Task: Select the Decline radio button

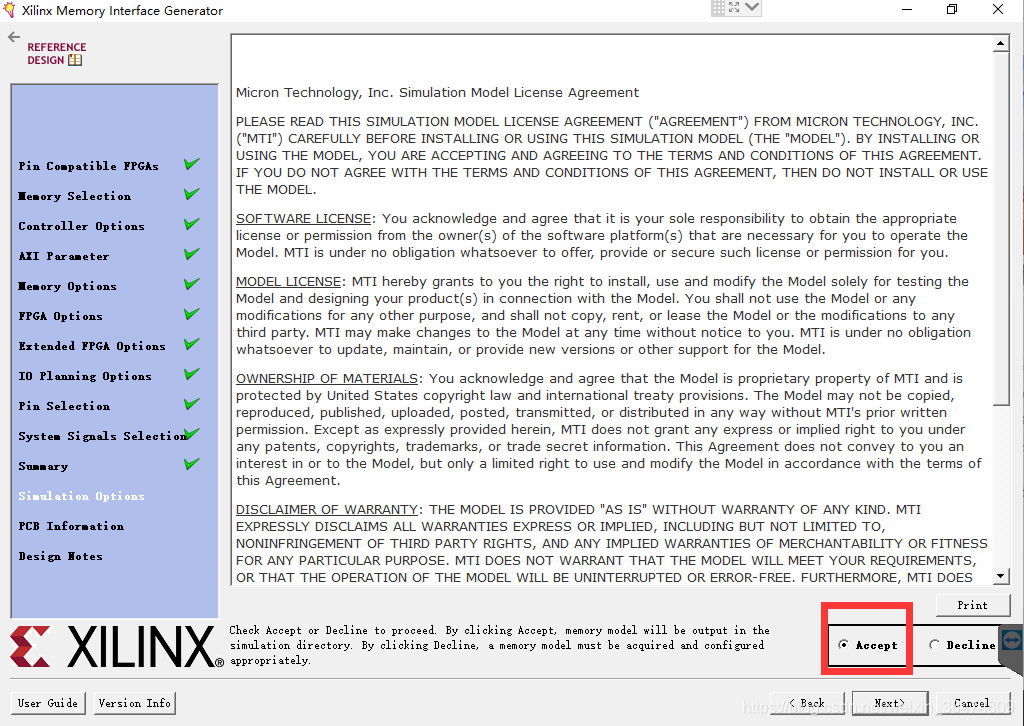Action: tap(935, 645)
